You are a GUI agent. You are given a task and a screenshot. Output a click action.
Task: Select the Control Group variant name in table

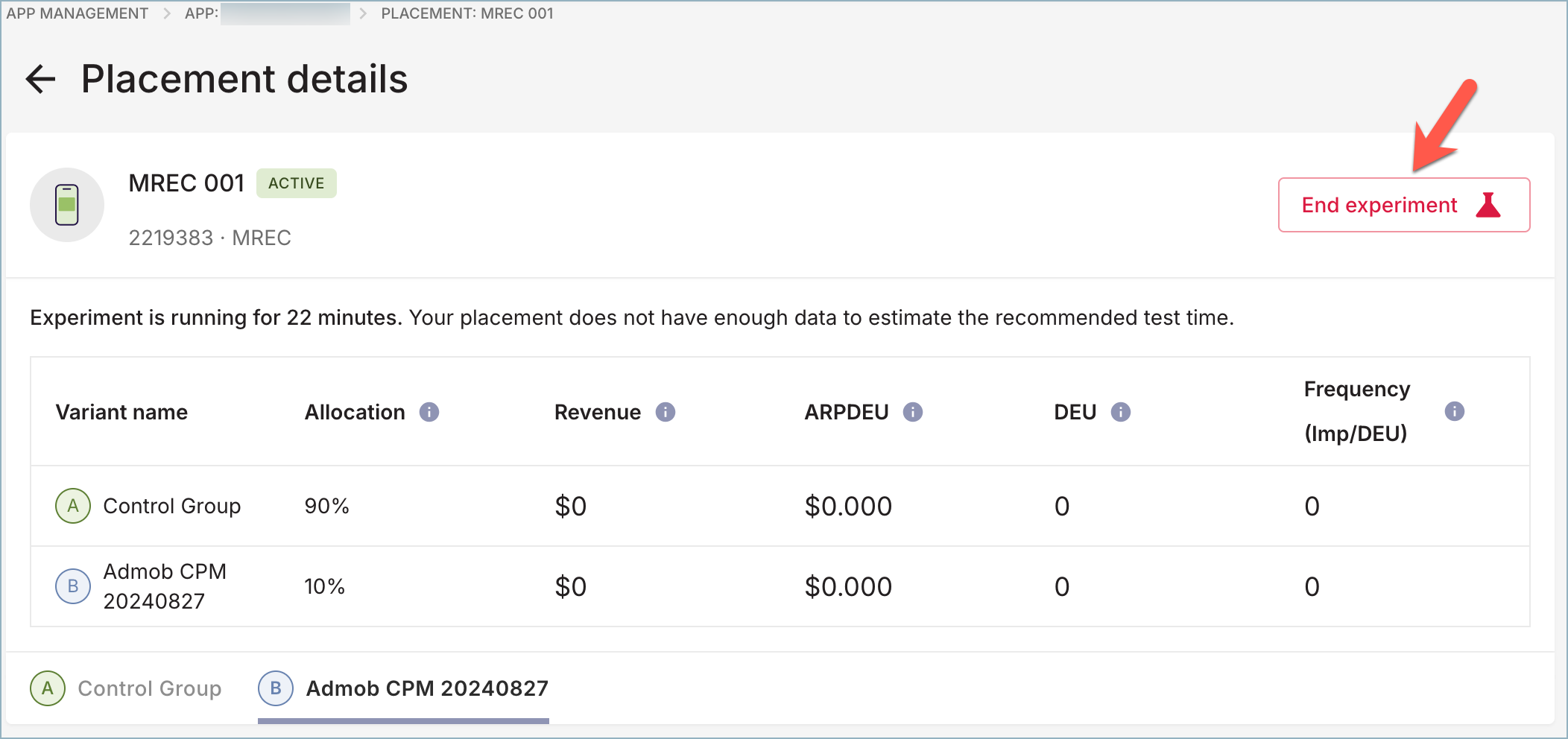(x=172, y=506)
